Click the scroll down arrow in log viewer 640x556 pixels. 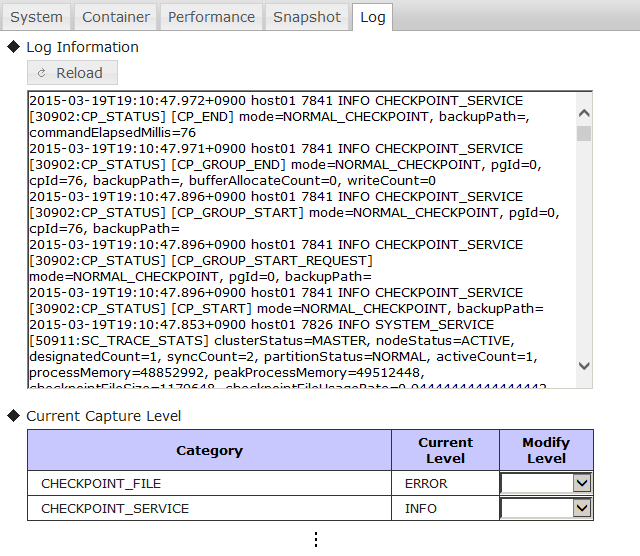[x=584, y=378]
